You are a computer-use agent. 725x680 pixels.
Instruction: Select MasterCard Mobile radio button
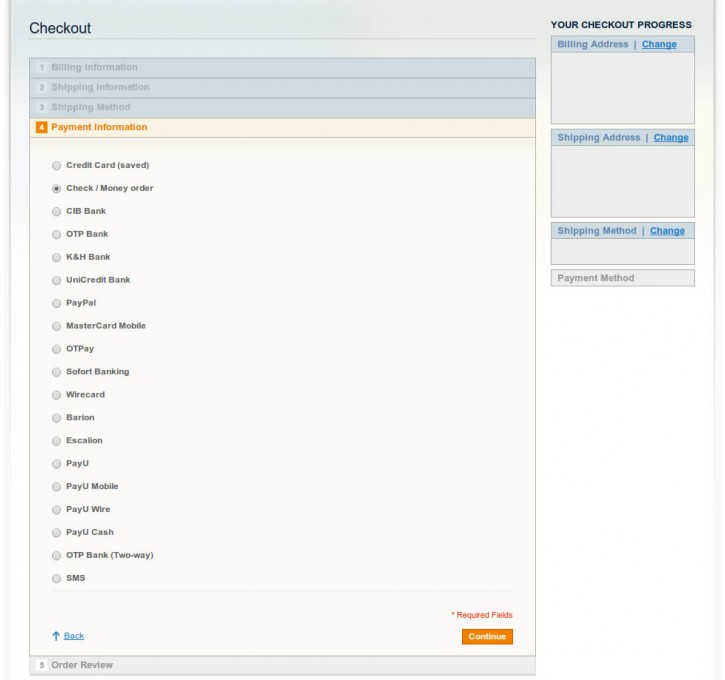click(56, 326)
